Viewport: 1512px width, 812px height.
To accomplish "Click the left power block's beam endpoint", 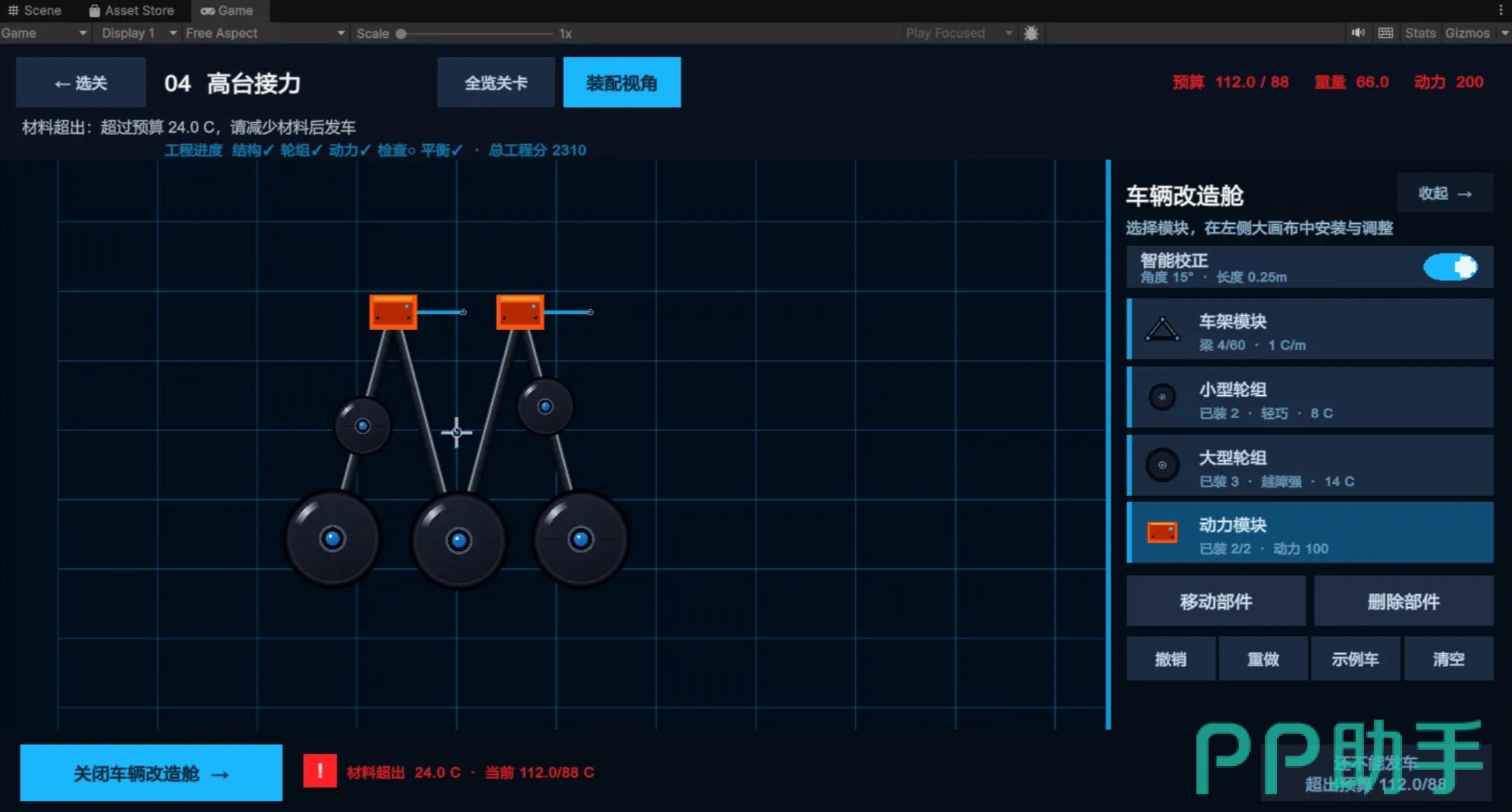I will pyautogui.click(x=463, y=312).
